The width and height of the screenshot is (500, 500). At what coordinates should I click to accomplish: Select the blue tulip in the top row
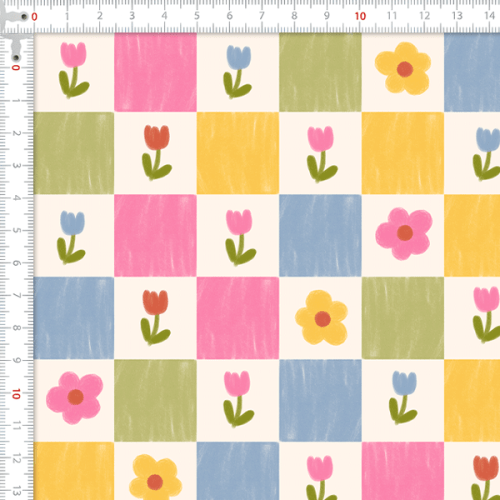coord(237,72)
